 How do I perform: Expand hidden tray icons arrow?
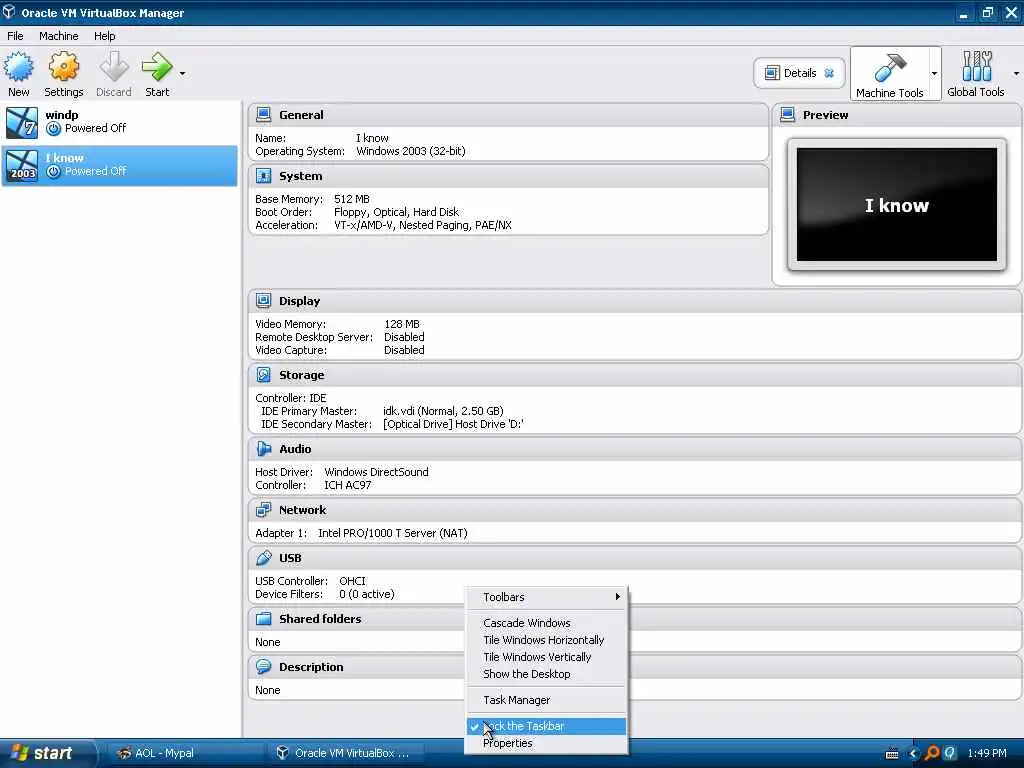coord(914,754)
